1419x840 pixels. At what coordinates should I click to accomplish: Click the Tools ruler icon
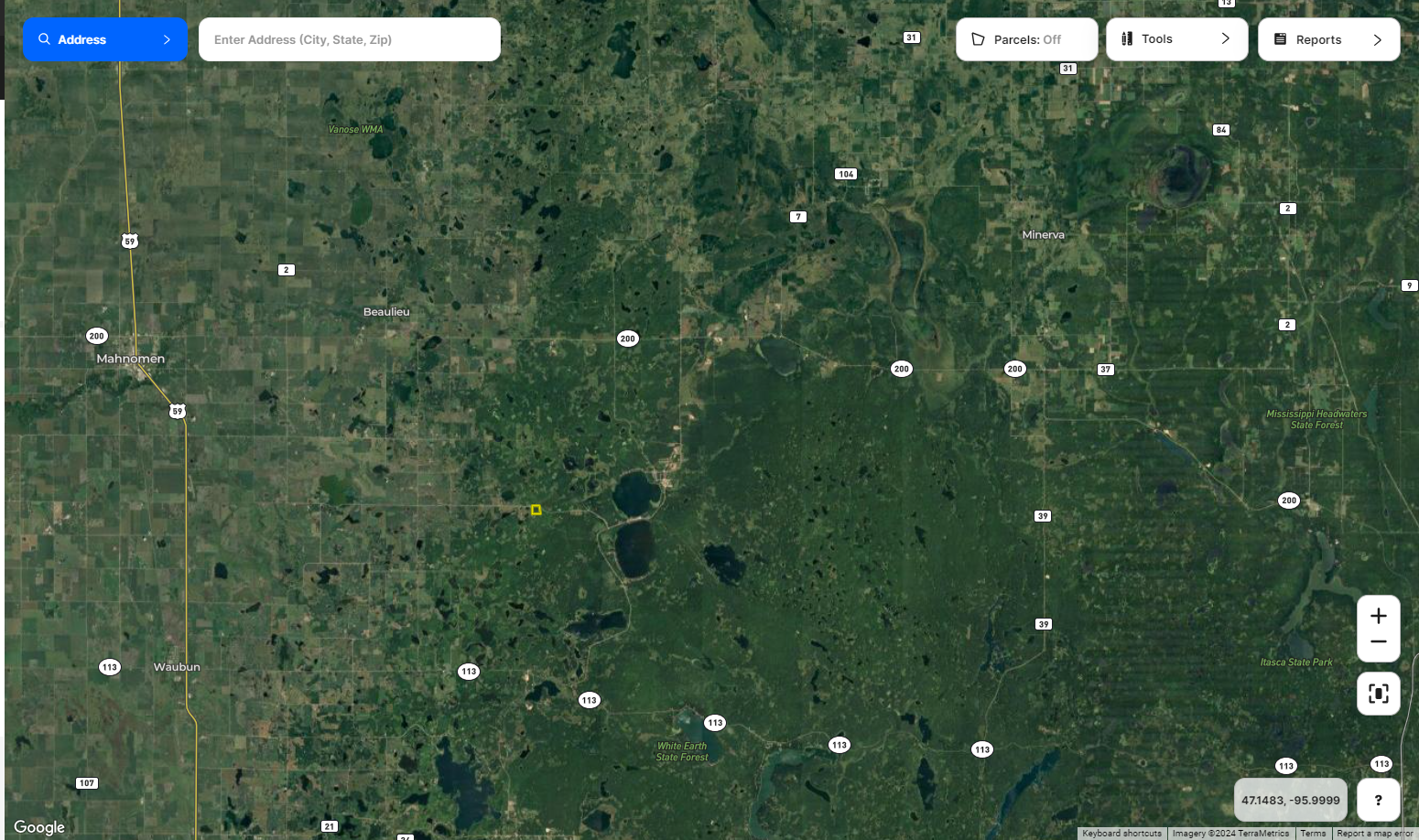[1127, 38]
